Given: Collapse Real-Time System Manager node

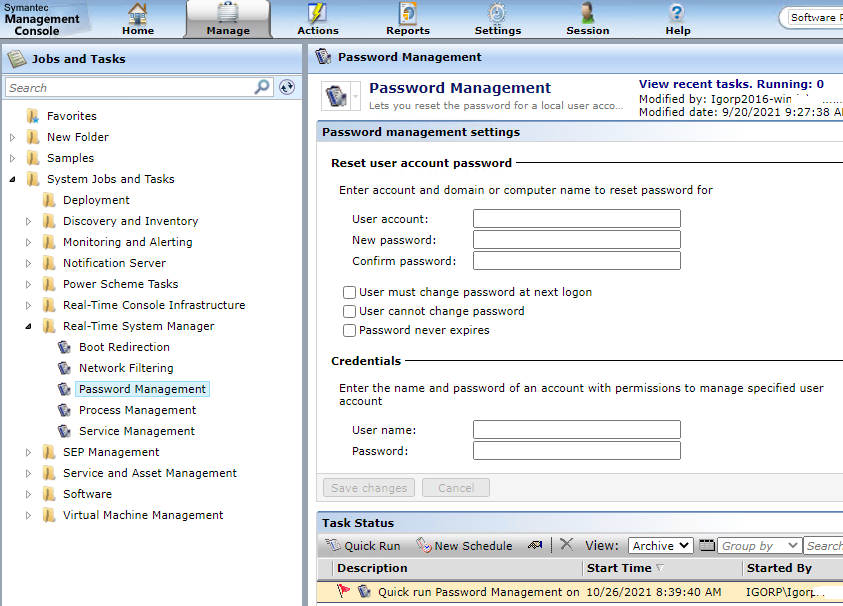Looking at the screenshot, I should point(28,326).
